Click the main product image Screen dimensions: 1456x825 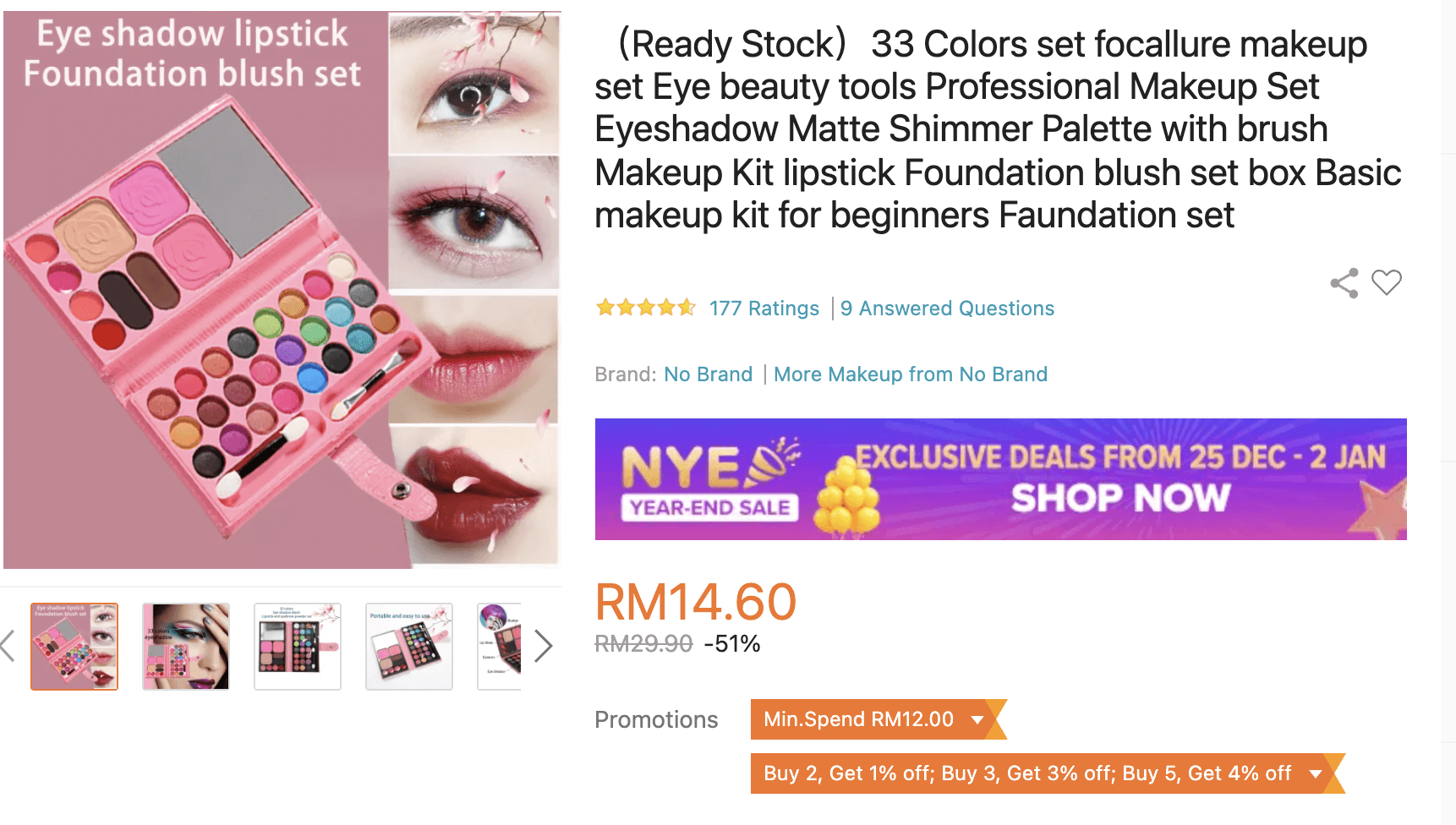coord(282,290)
